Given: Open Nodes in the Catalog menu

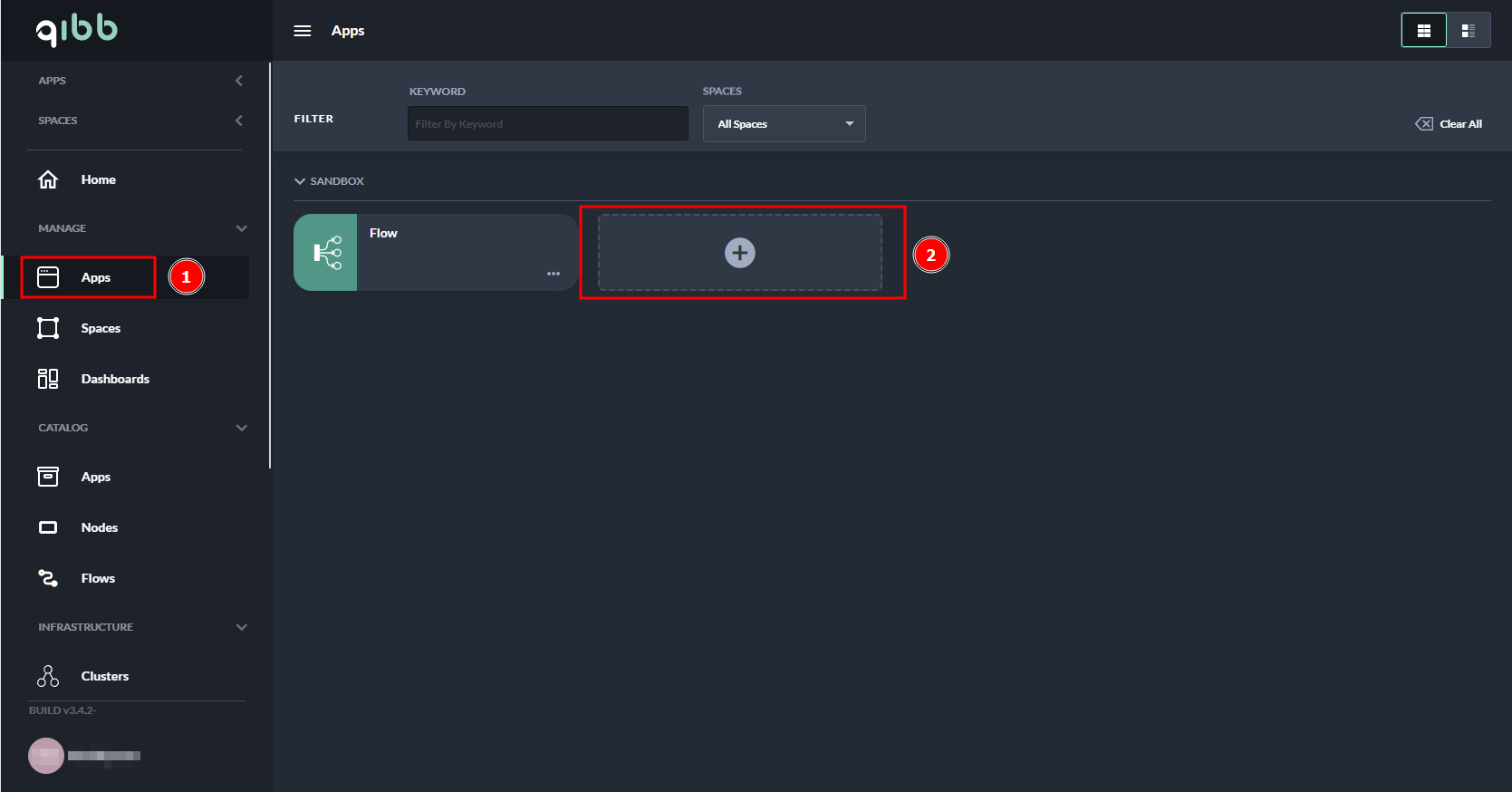Looking at the screenshot, I should click(x=99, y=527).
